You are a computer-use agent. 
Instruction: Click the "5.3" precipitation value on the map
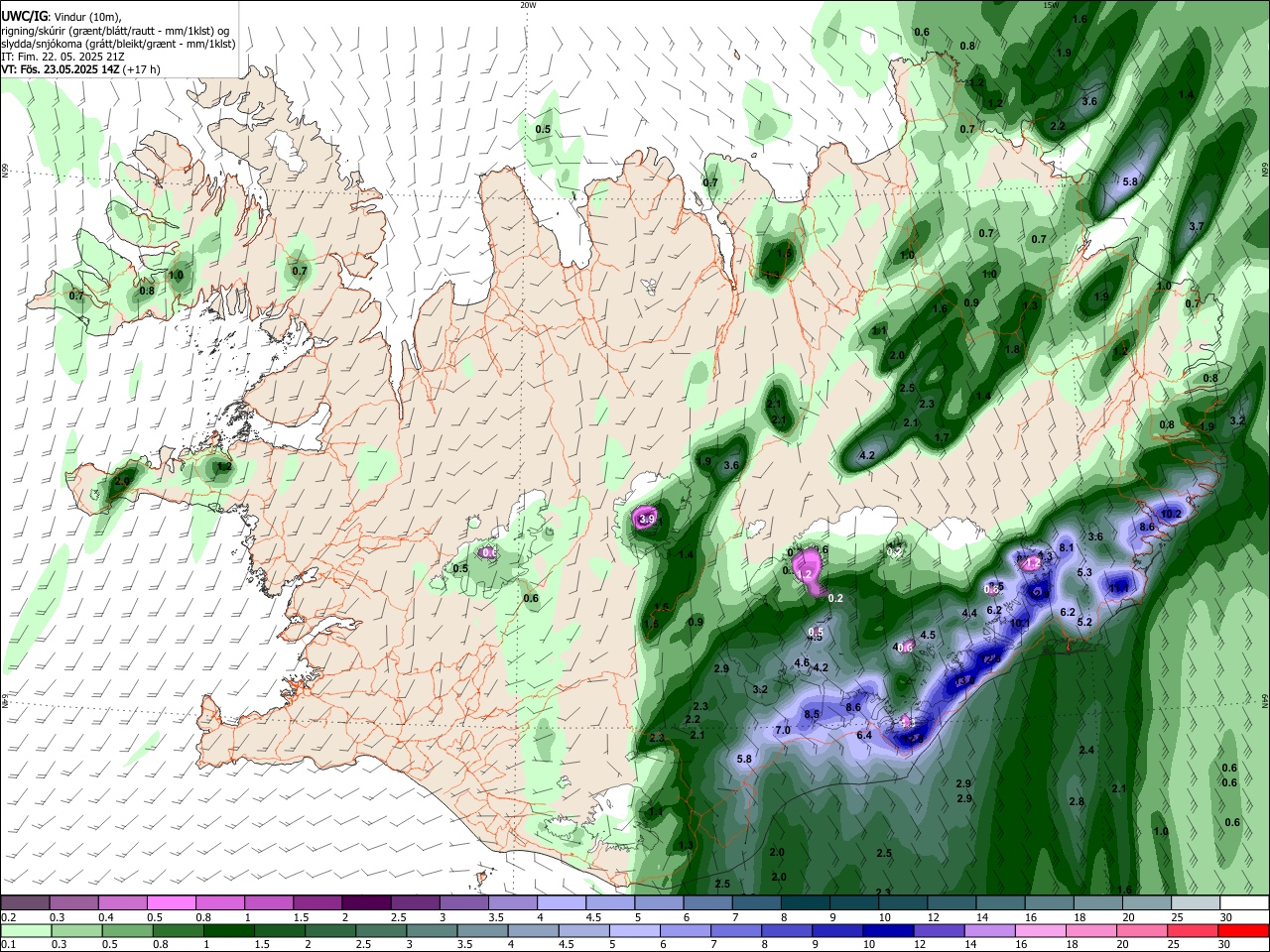pos(1084,572)
